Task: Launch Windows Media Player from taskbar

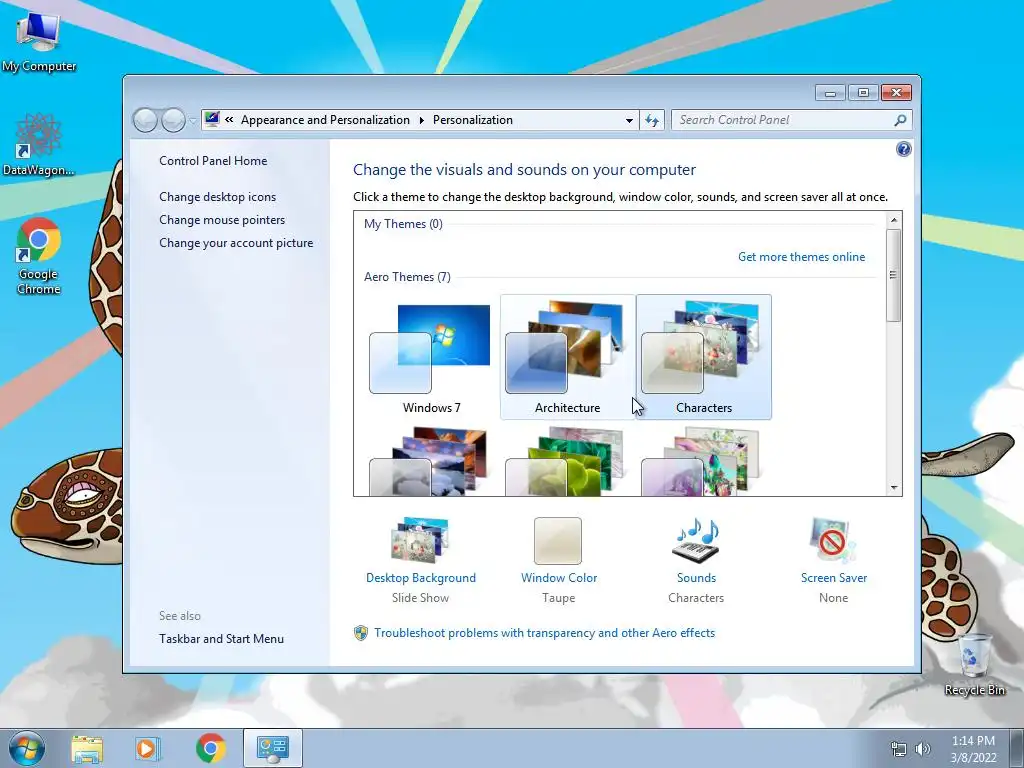Action: [x=148, y=748]
